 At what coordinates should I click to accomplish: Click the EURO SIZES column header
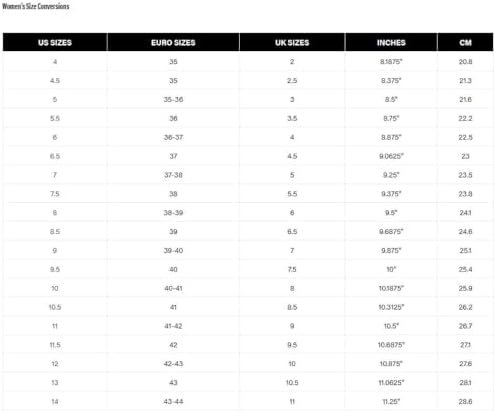173,42
